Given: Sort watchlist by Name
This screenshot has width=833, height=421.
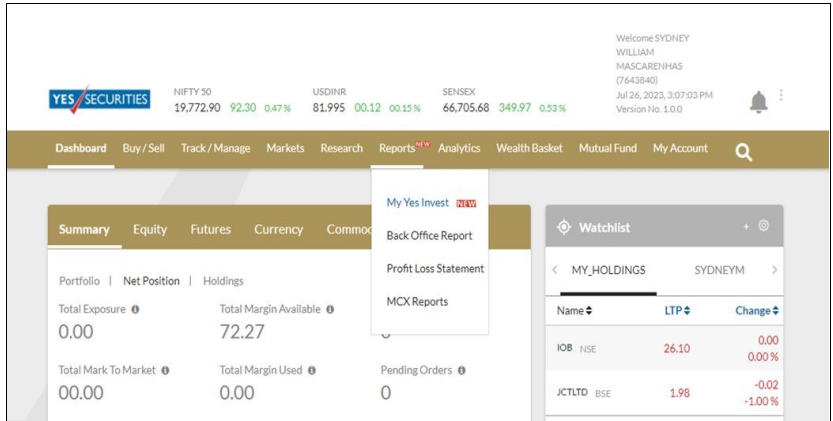Looking at the screenshot, I should click(x=574, y=310).
